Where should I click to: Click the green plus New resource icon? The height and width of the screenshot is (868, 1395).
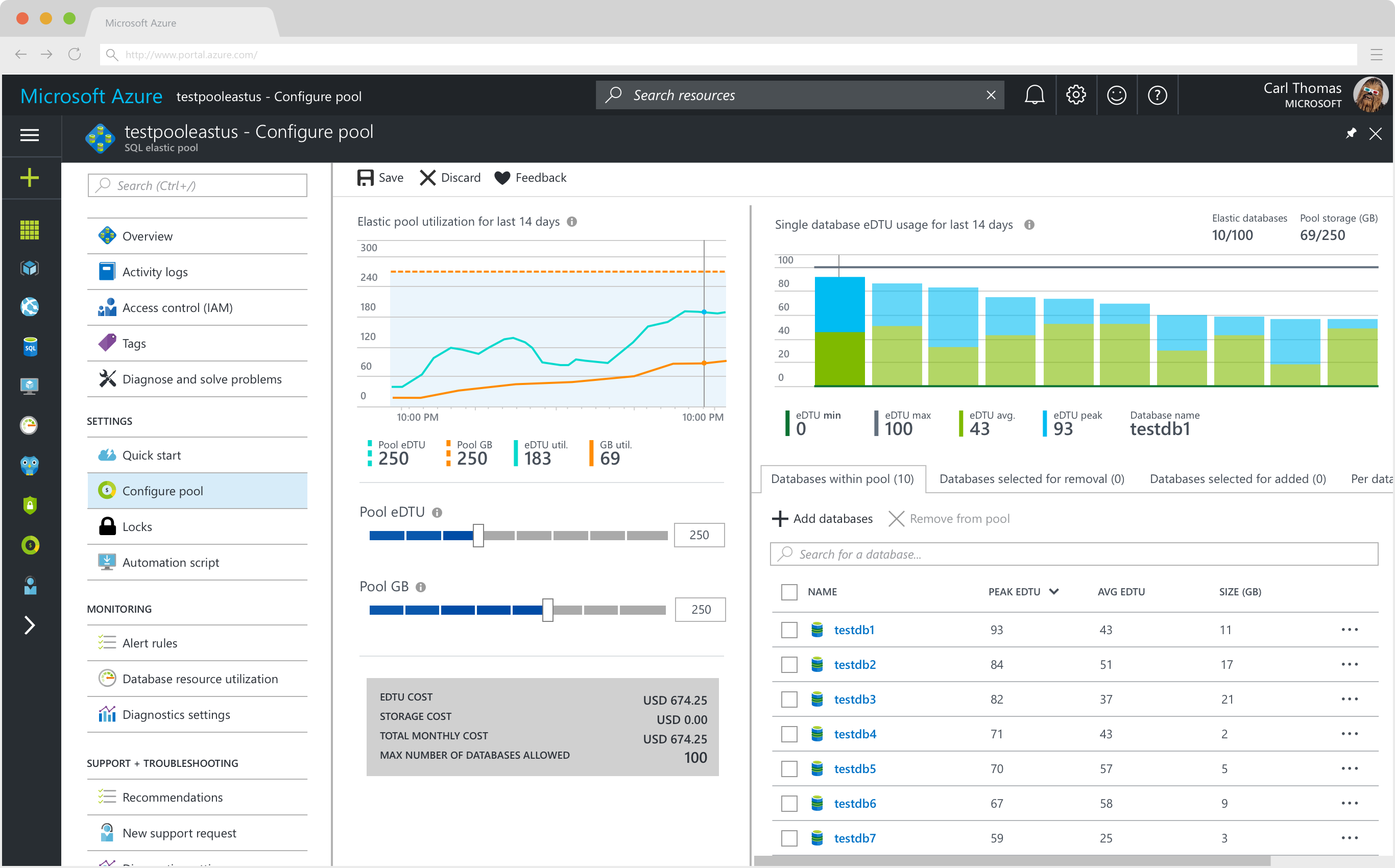tap(29, 177)
